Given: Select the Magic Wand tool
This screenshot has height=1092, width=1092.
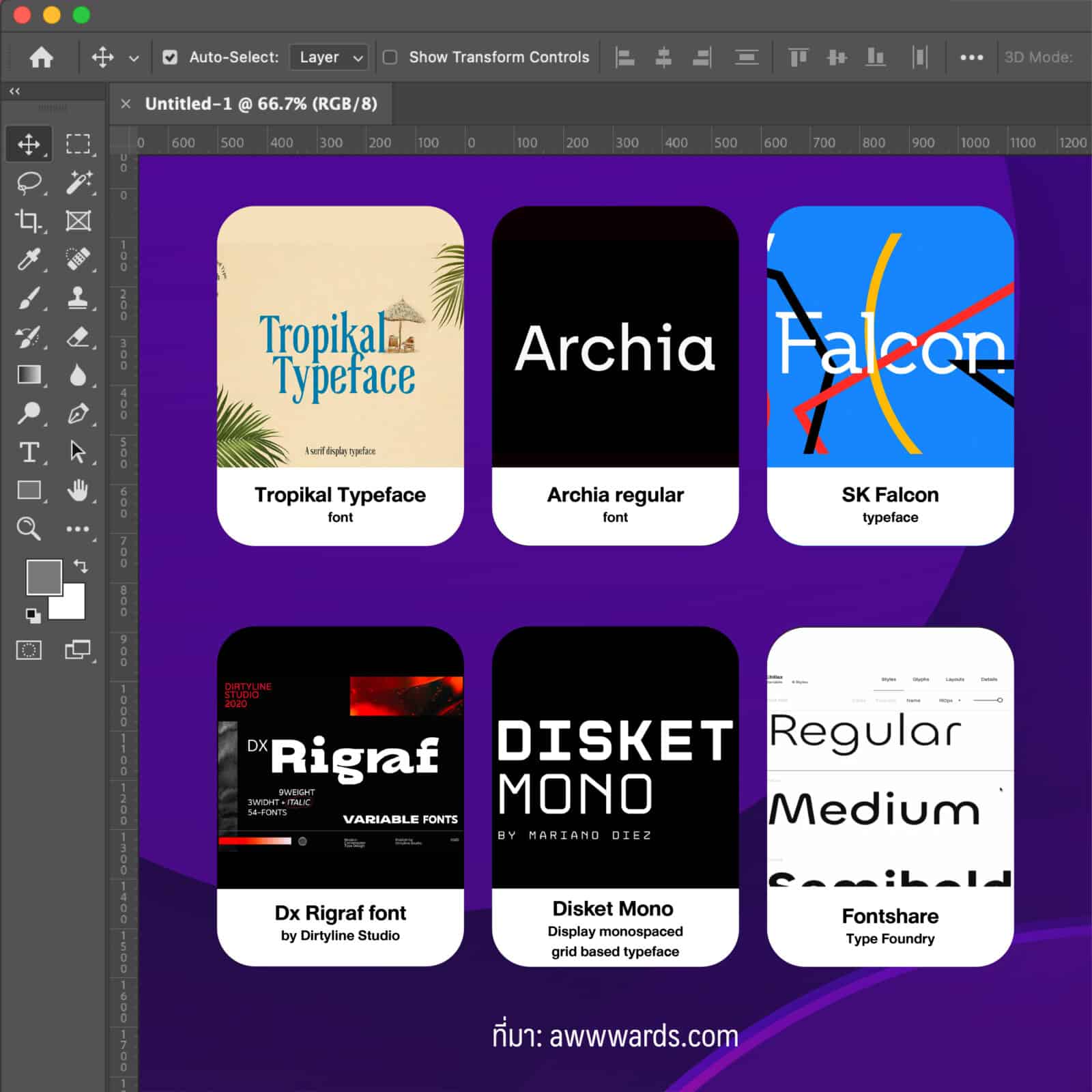Looking at the screenshot, I should 78,182.
